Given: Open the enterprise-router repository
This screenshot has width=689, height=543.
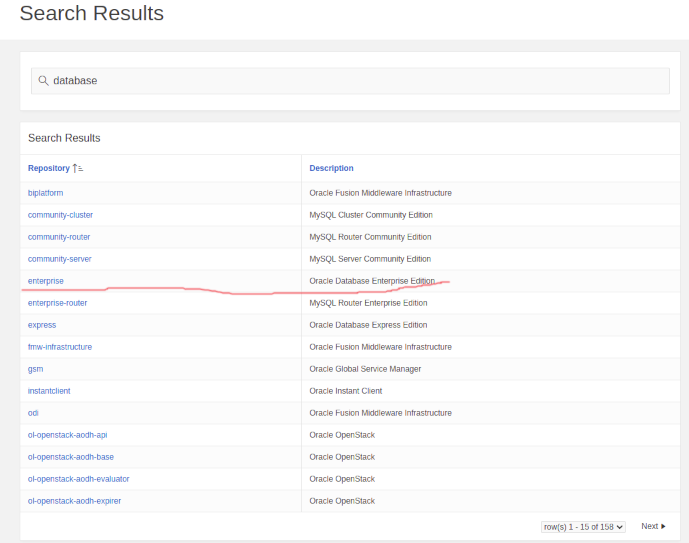Looking at the screenshot, I should point(58,303).
